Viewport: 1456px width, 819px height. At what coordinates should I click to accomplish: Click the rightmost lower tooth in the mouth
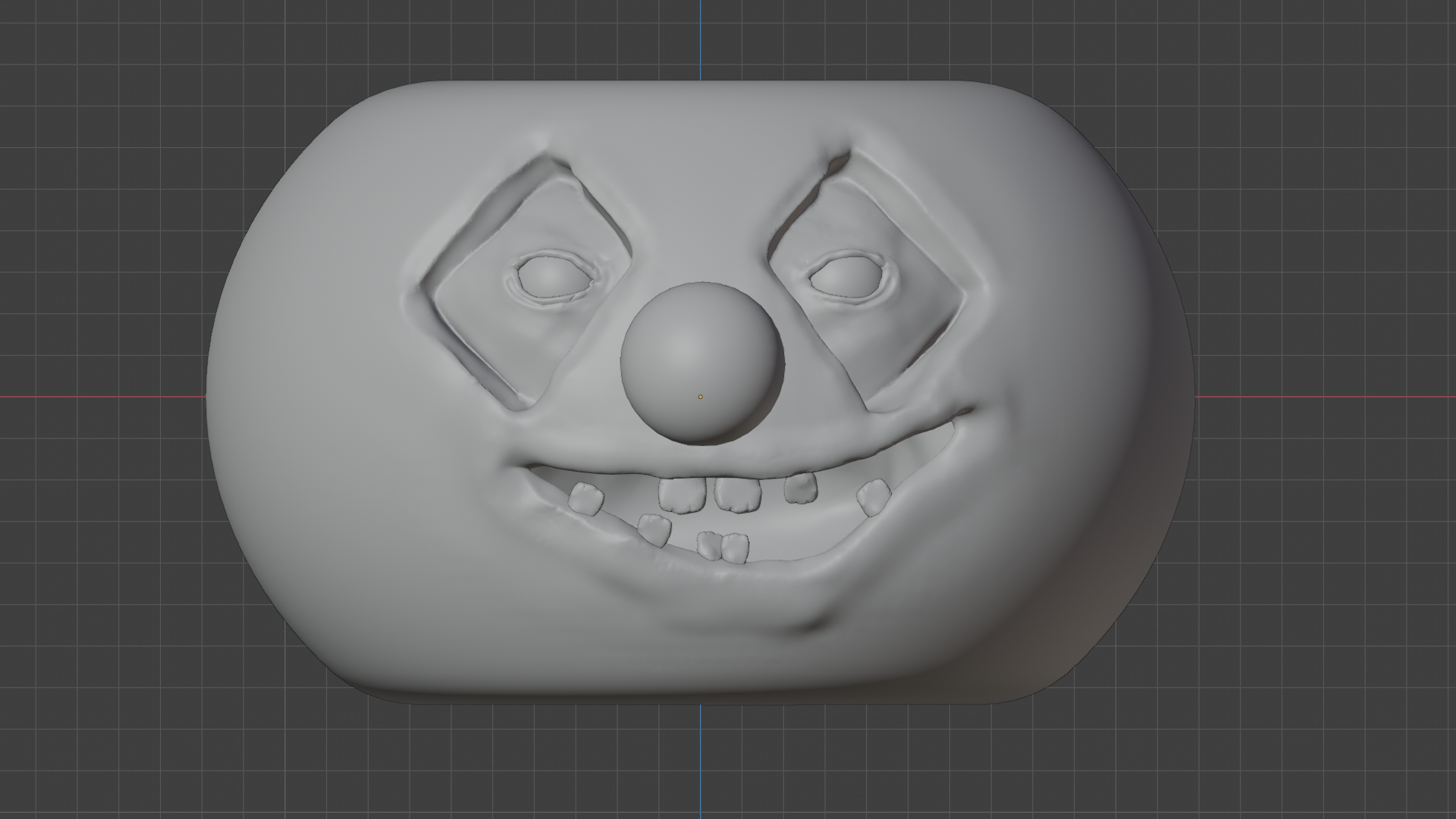point(735,548)
